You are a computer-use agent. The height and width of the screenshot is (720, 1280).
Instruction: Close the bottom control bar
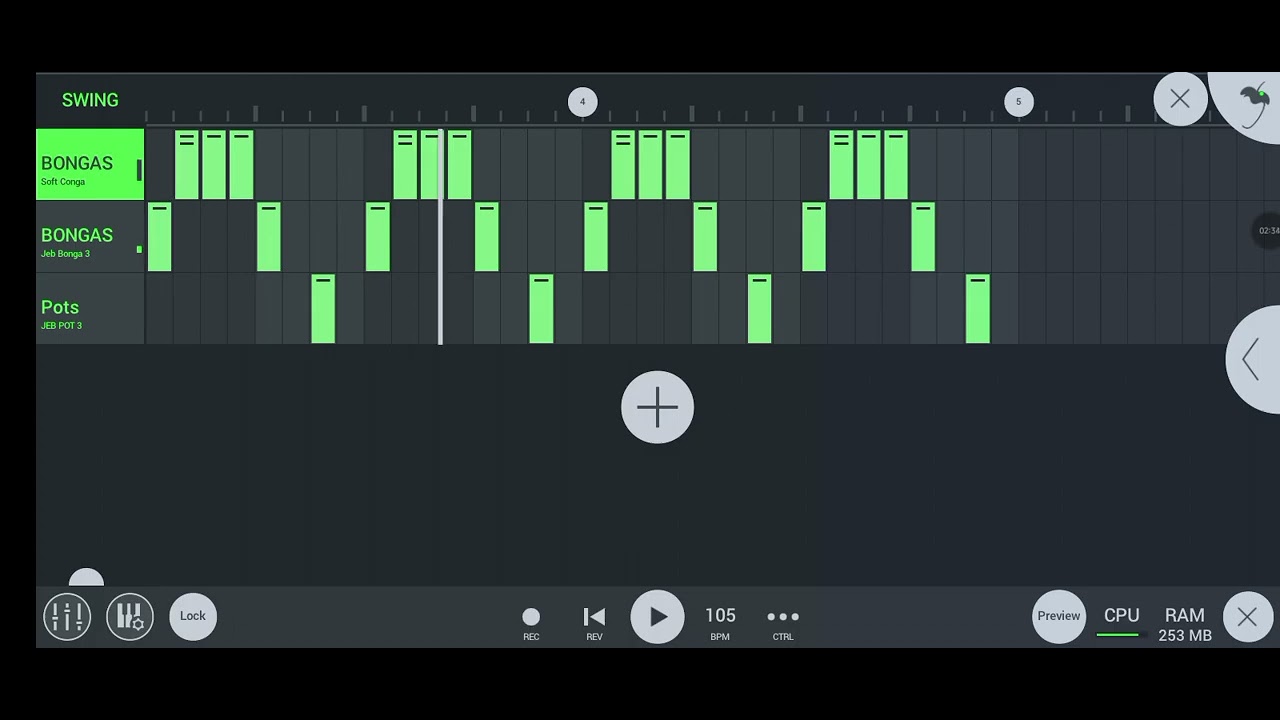1247,617
